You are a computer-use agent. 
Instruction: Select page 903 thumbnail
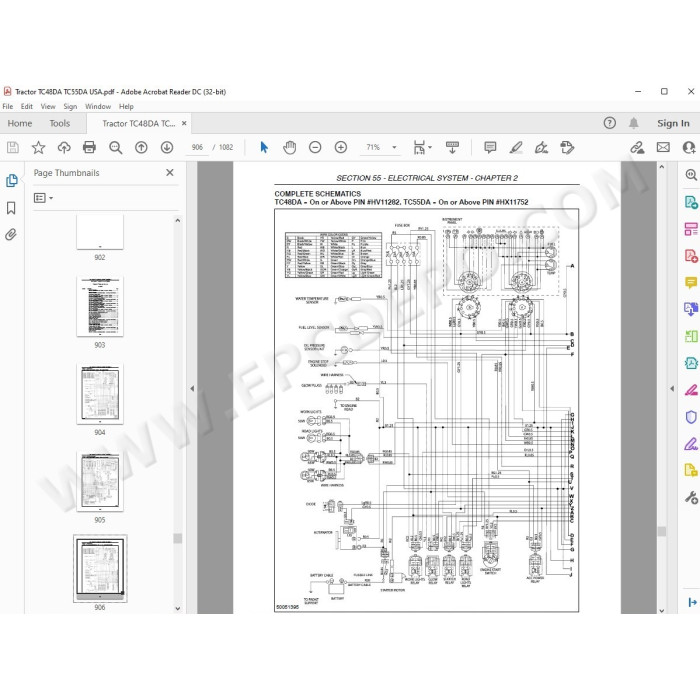coord(100,306)
